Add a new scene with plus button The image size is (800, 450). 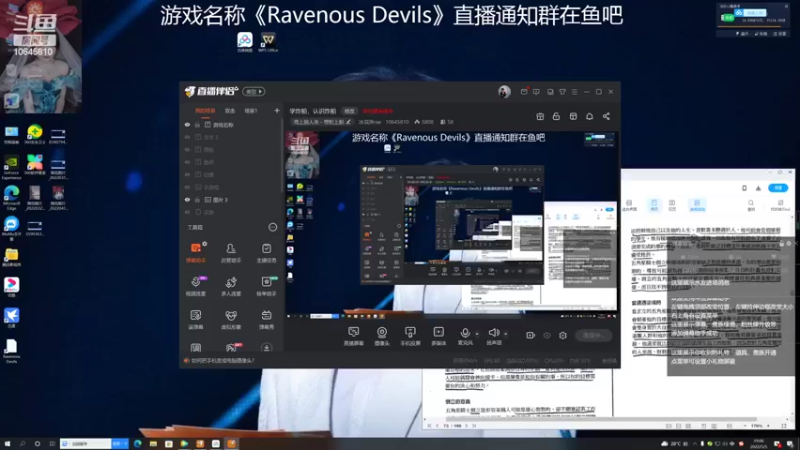click(x=277, y=111)
